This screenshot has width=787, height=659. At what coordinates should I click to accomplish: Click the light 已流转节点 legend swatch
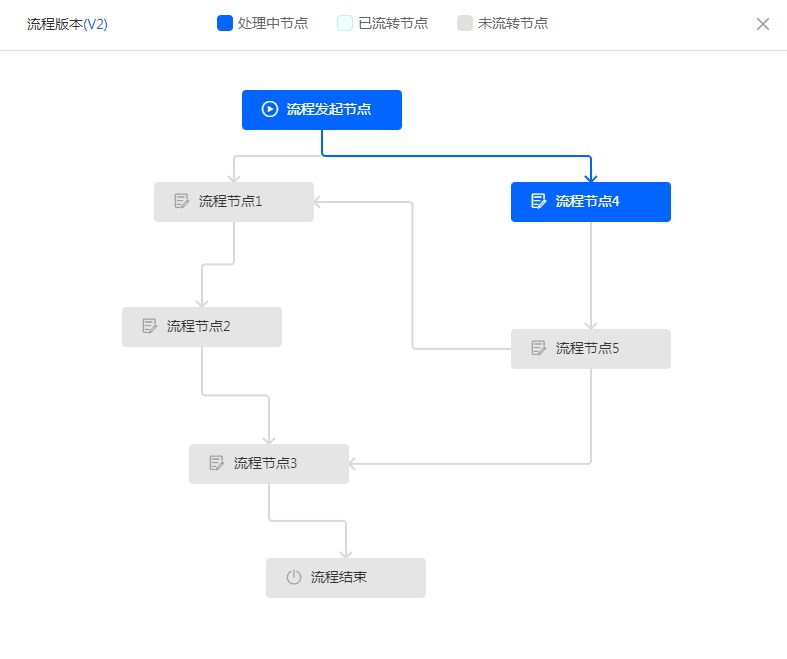coord(345,23)
